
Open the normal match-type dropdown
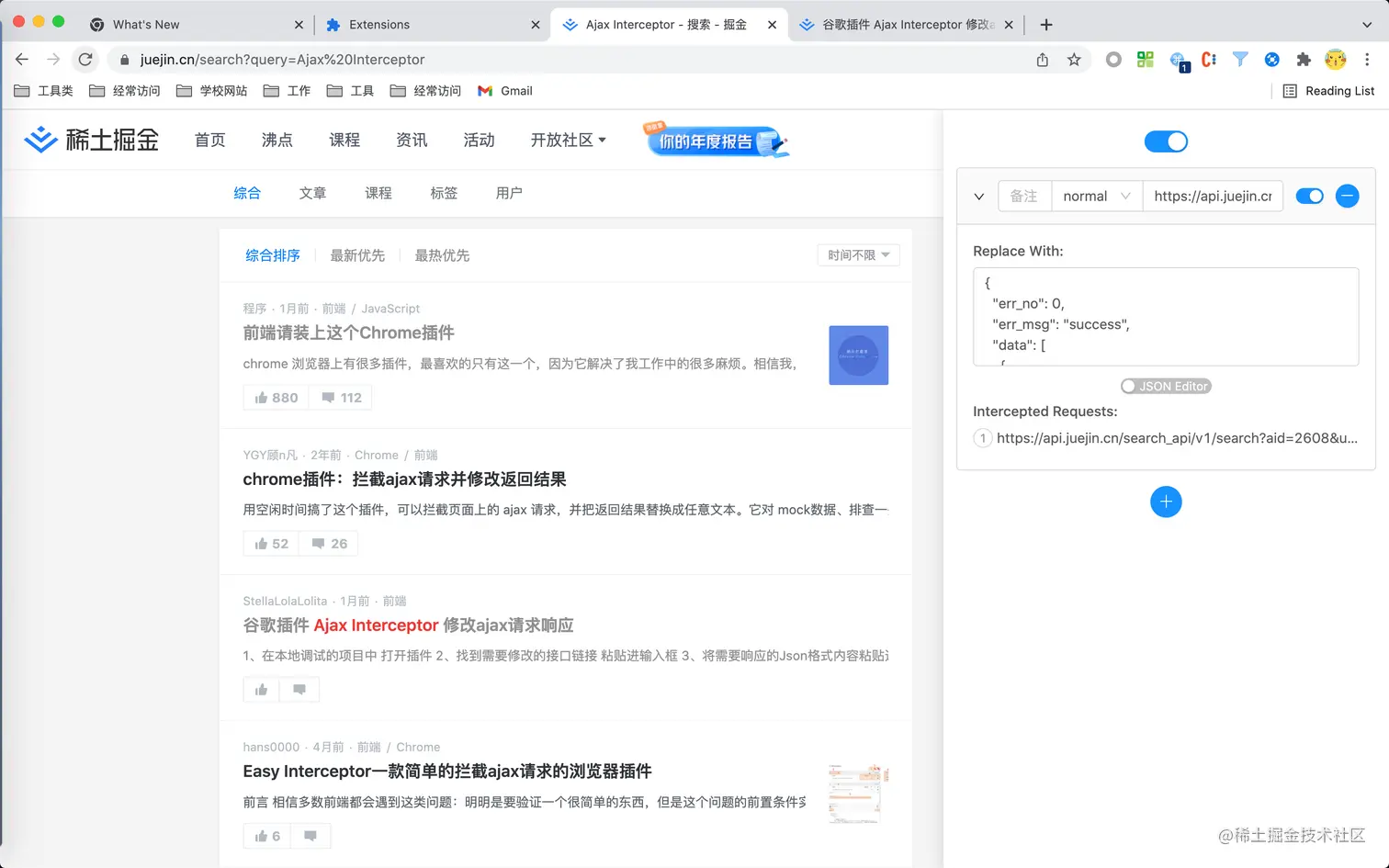pyautogui.click(x=1097, y=196)
